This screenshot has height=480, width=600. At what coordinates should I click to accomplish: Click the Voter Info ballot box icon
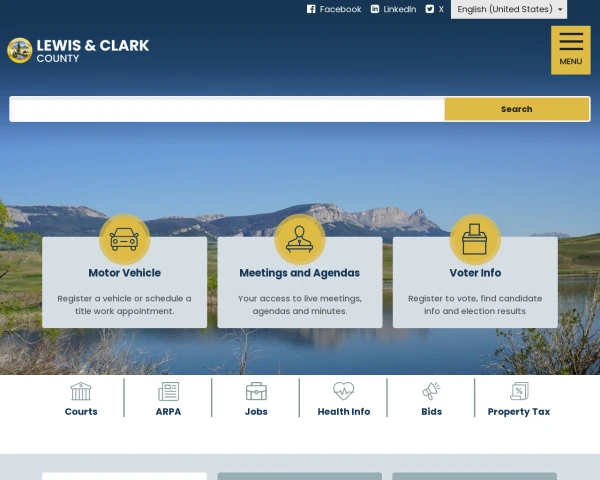coord(475,239)
